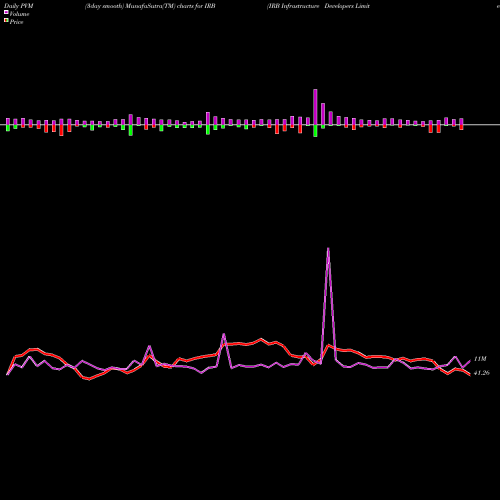Click the Price legend red-green swatch

tap(6, 20)
